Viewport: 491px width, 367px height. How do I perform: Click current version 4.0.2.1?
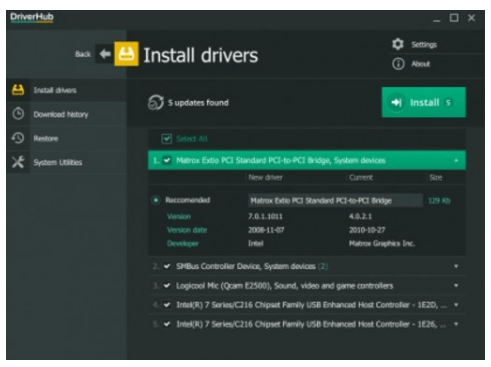pos(360,216)
